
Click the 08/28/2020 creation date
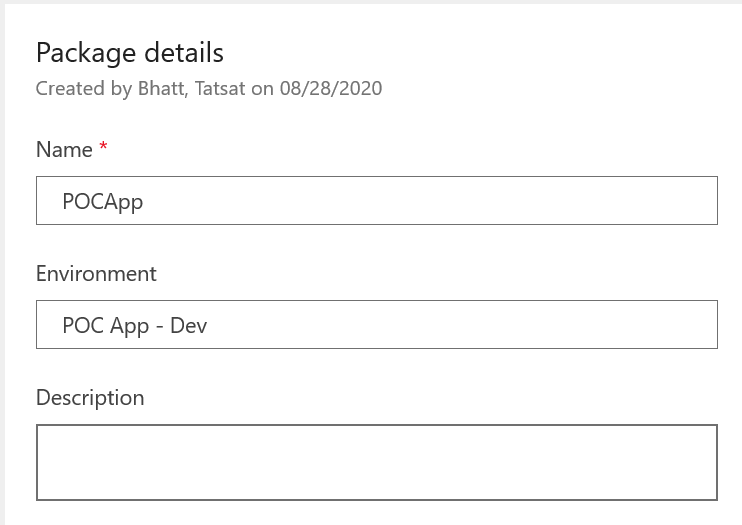pyautogui.click(x=331, y=89)
